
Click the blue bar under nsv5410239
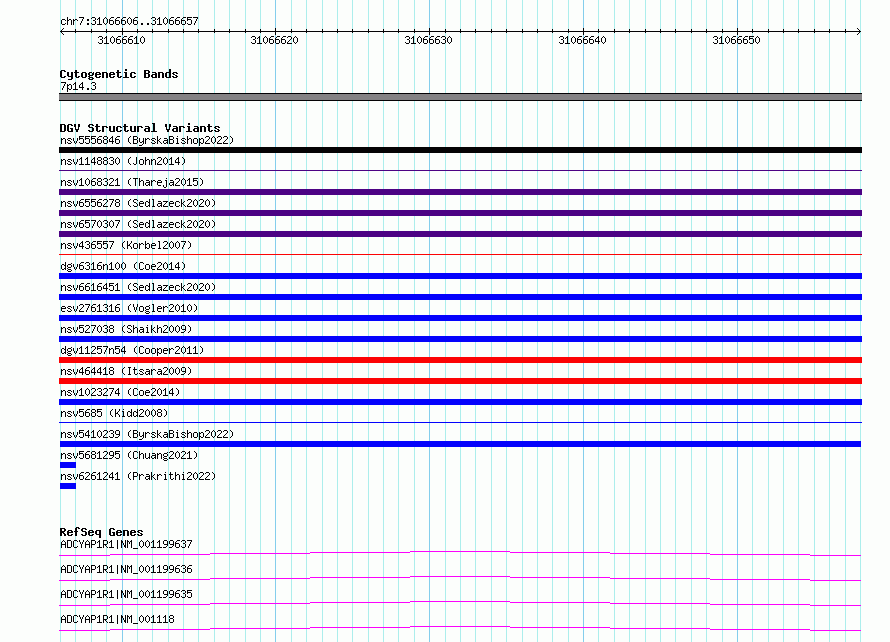coord(460,444)
